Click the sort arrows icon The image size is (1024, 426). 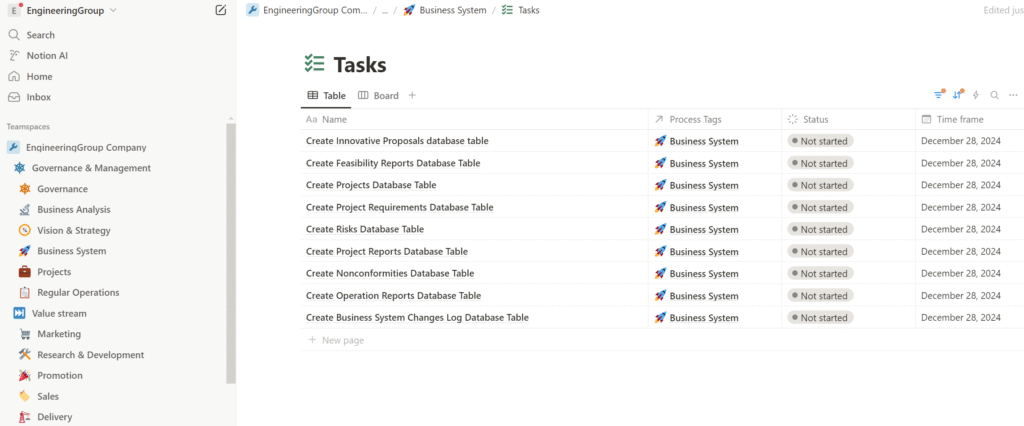click(957, 95)
